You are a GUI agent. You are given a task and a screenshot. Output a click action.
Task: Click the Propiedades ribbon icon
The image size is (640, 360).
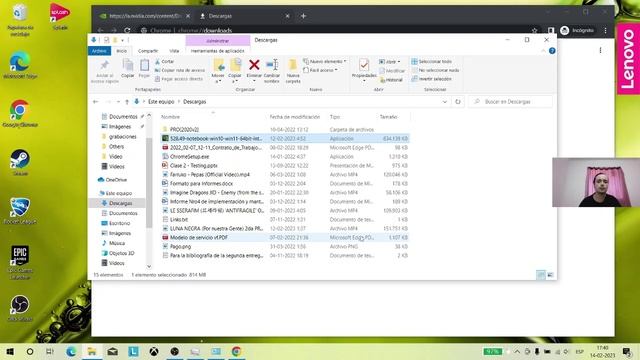(x=364, y=65)
